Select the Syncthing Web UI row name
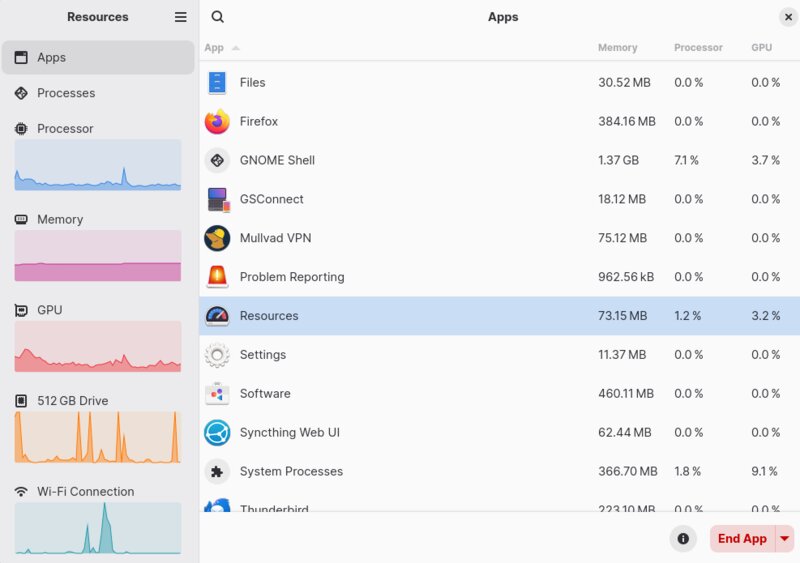Screen dimensions: 800x563 click(289, 432)
